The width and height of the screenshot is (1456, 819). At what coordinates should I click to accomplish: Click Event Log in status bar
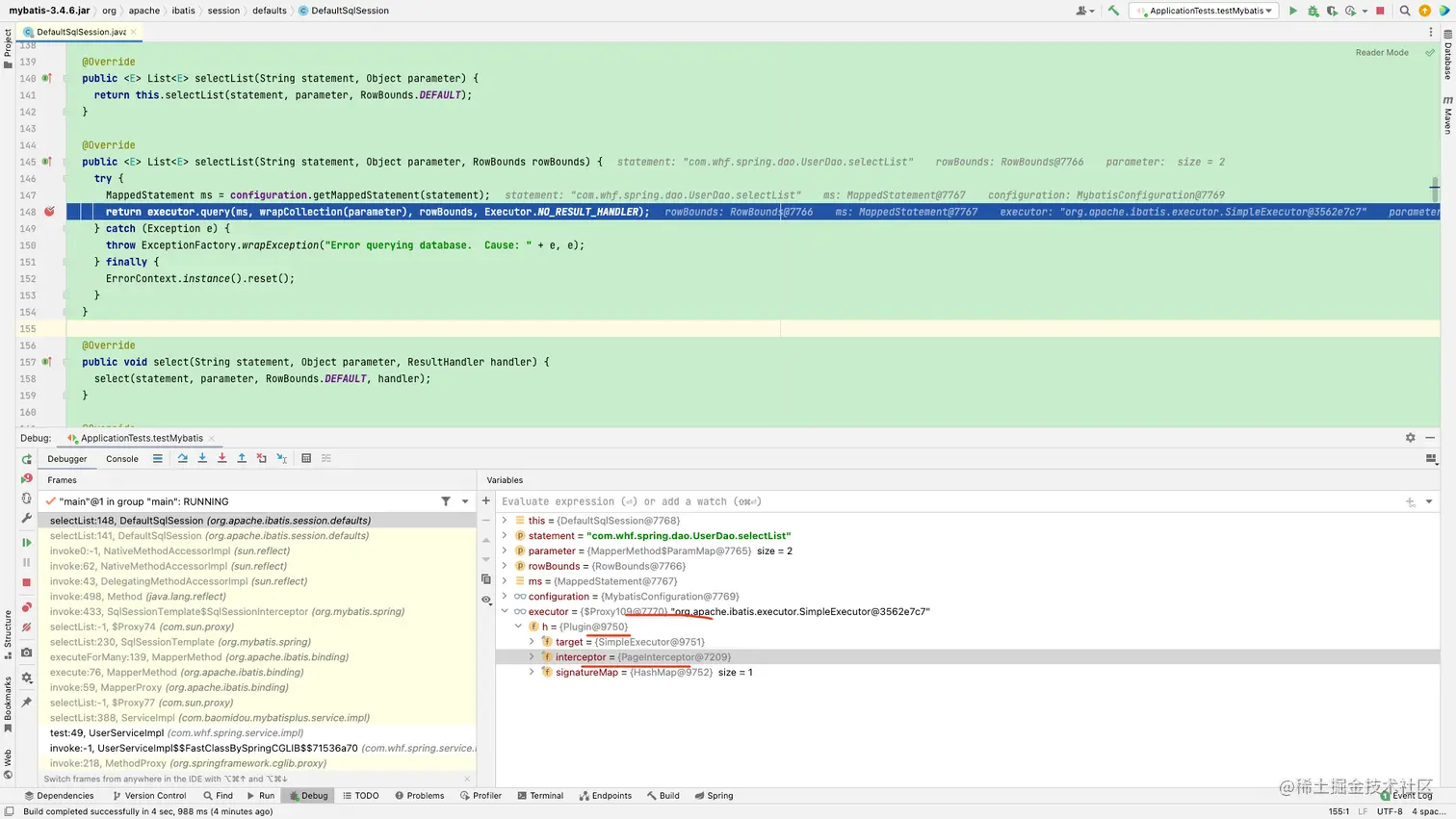click(1407, 796)
